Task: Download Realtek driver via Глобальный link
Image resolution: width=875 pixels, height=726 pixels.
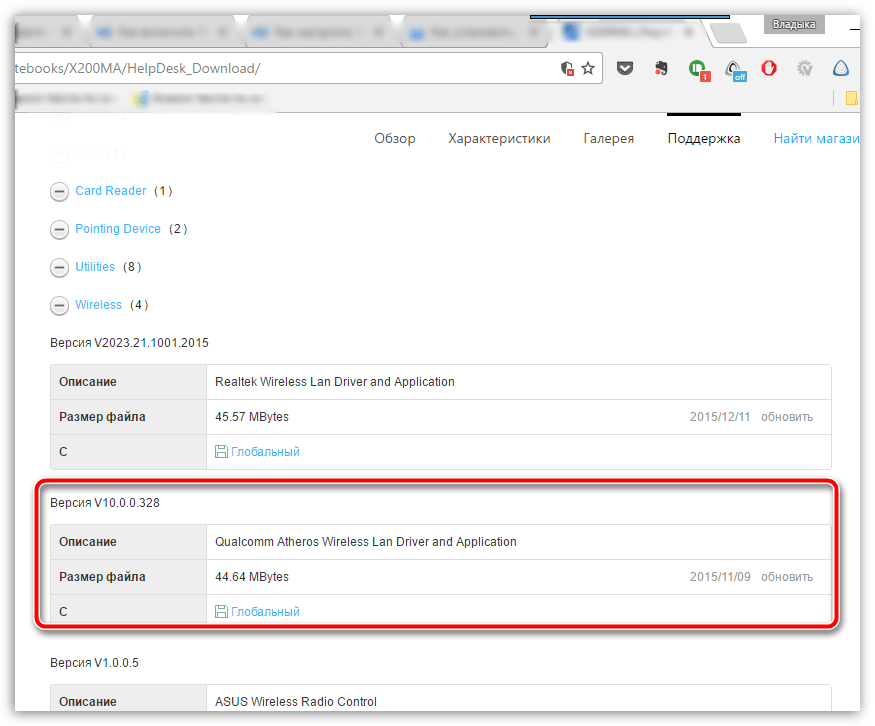Action: click(x=265, y=452)
